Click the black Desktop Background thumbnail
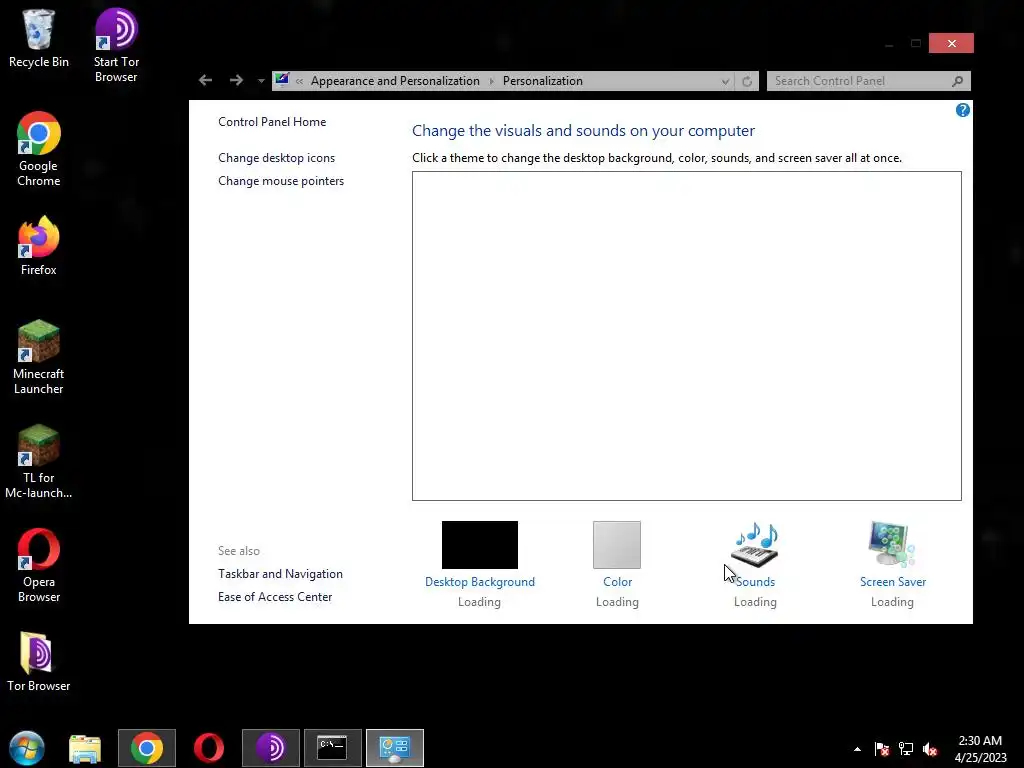 pyautogui.click(x=480, y=545)
